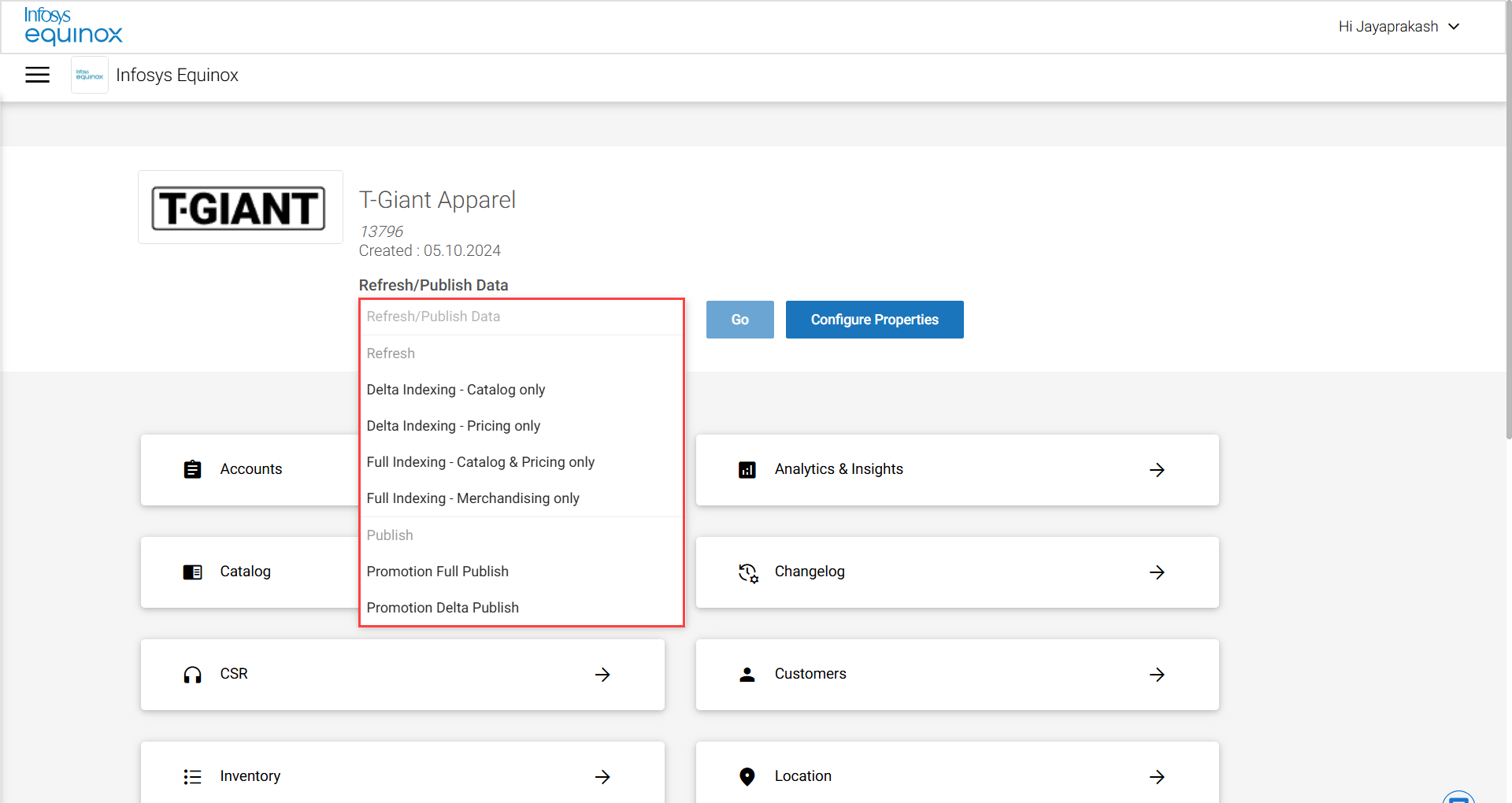
Task: Open the Catalog card
Action: coord(250,572)
